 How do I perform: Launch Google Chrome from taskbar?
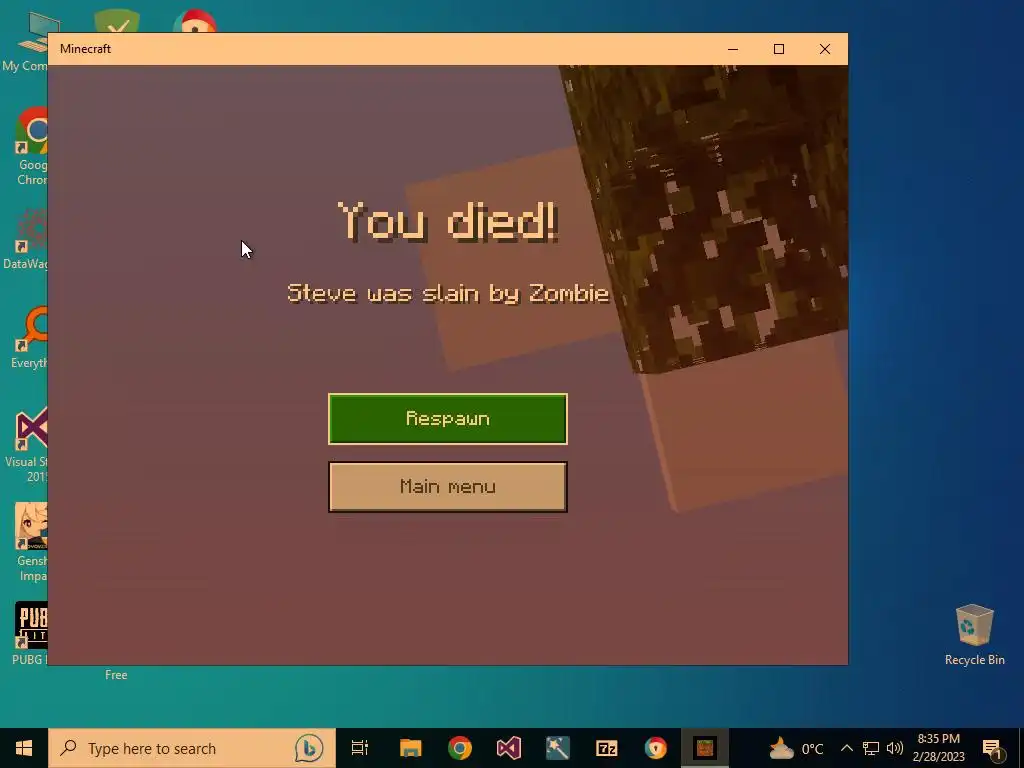click(460, 748)
